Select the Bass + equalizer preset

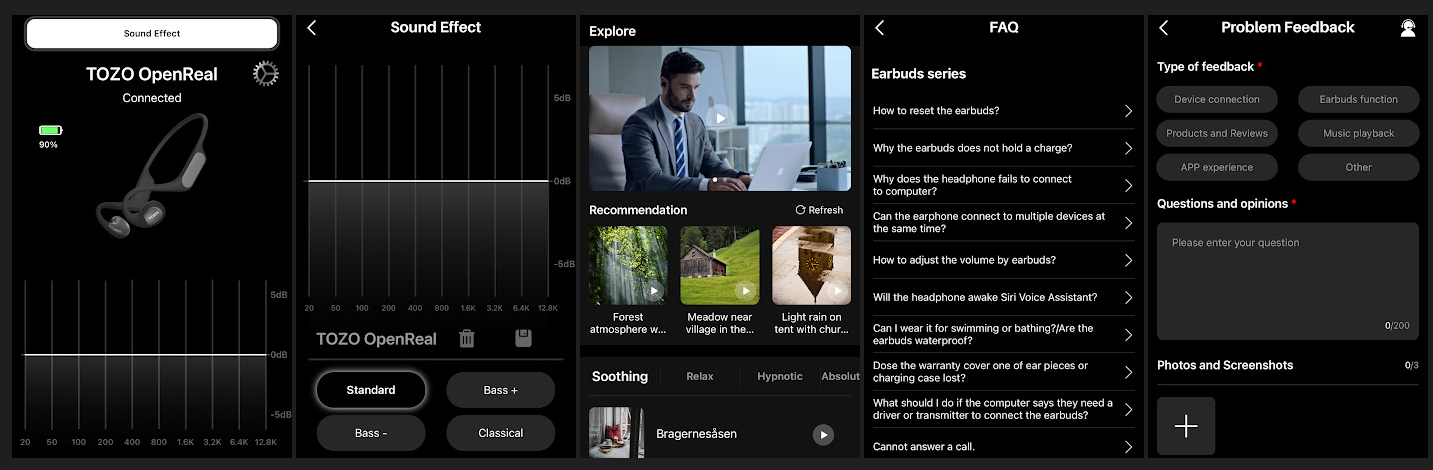500,390
